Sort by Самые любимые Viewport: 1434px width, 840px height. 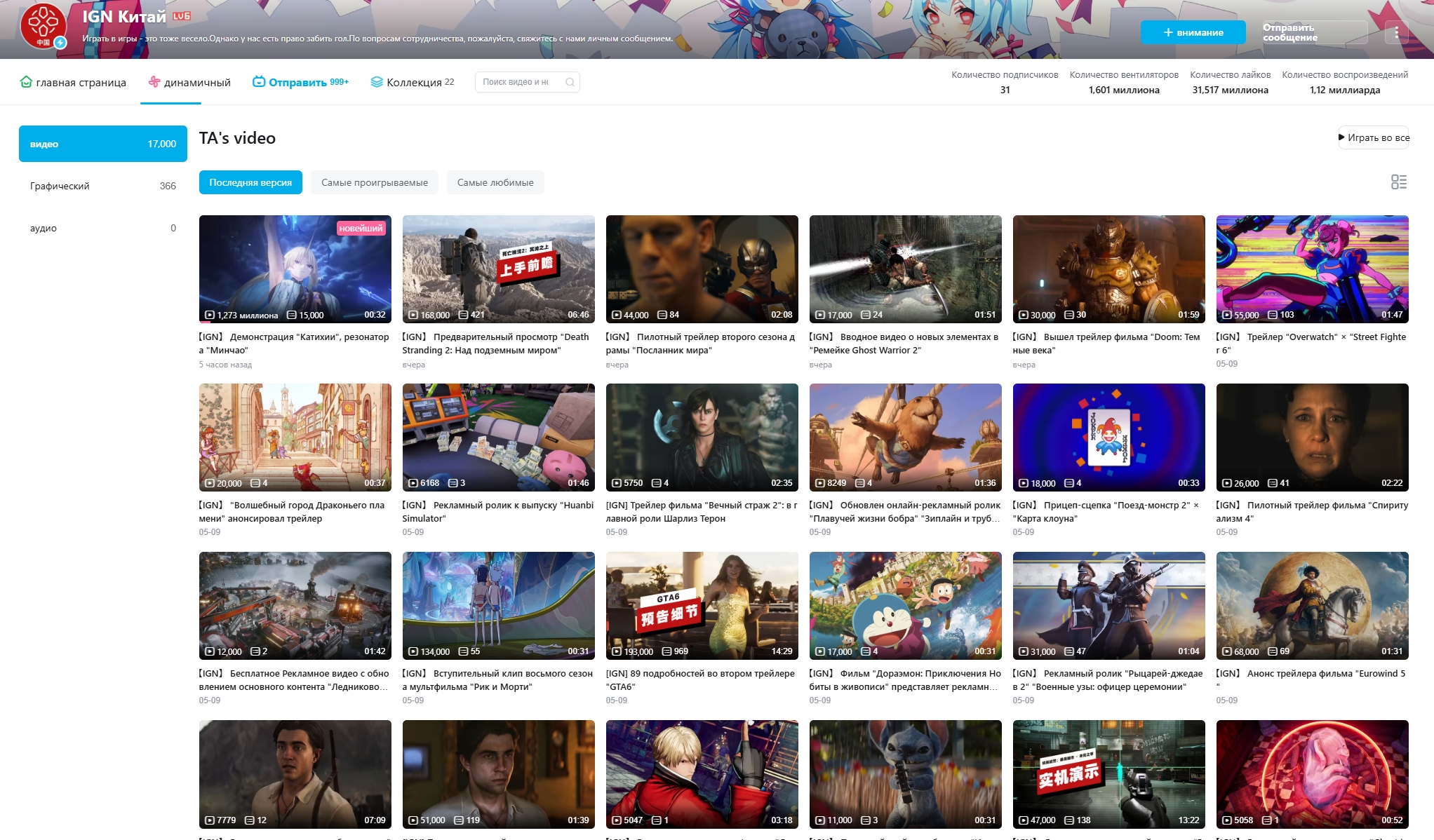(495, 182)
